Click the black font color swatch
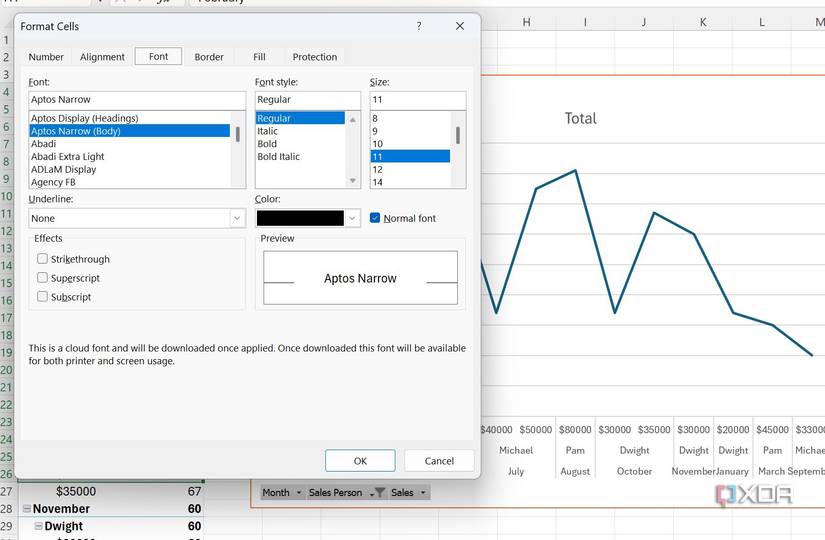Screen dimensions: 825x540 coord(300,218)
